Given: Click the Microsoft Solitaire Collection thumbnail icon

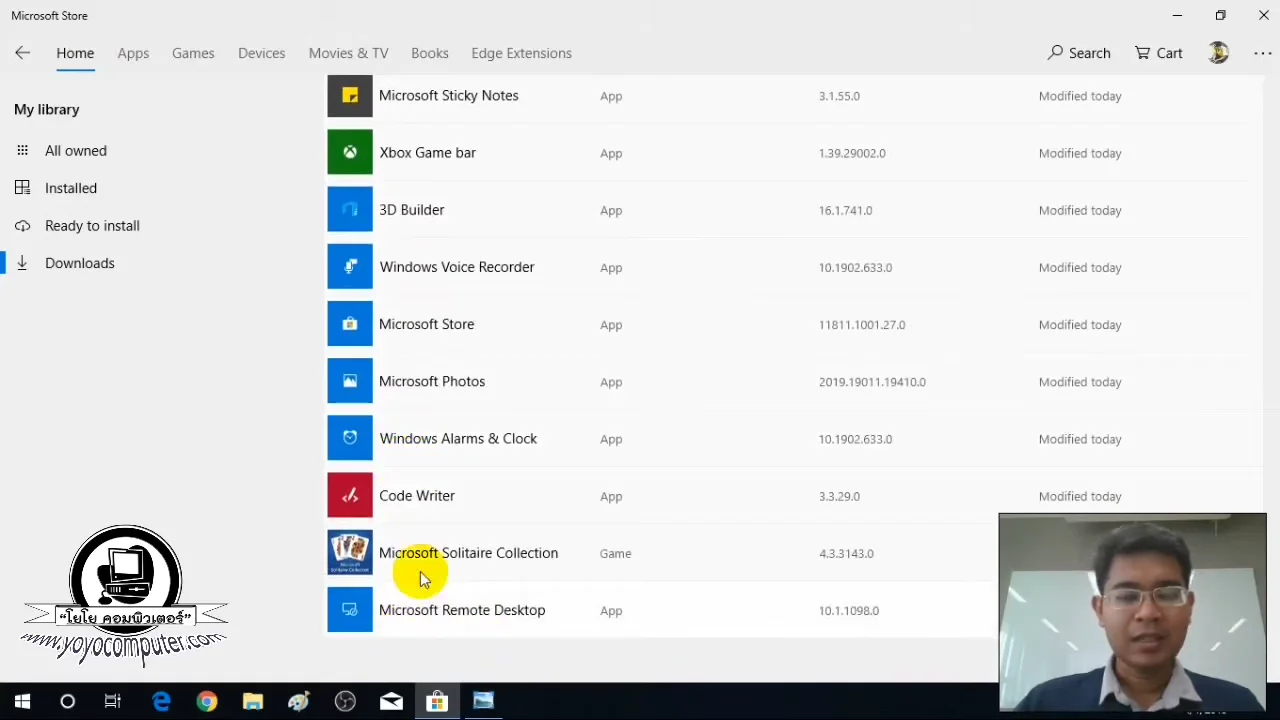Looking at the screenshot, I should (x=349, y=552).
